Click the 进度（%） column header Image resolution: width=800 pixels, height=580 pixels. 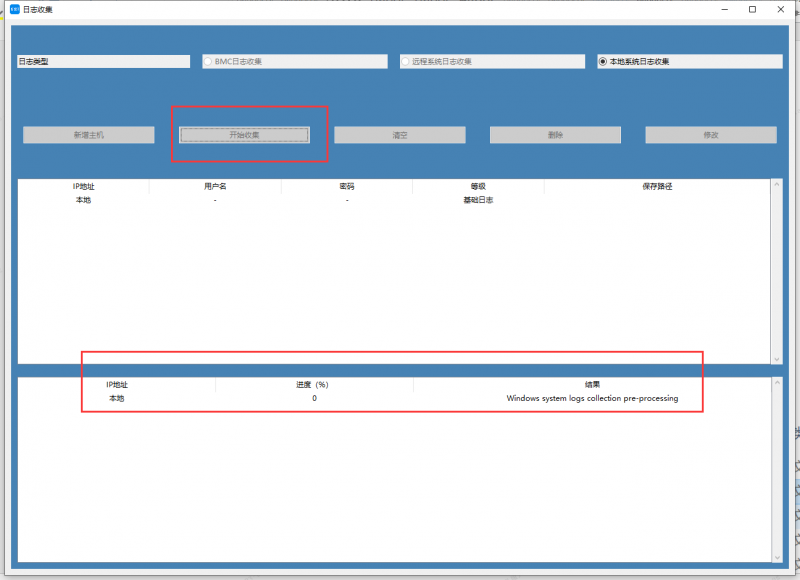[x=314, y=385]
